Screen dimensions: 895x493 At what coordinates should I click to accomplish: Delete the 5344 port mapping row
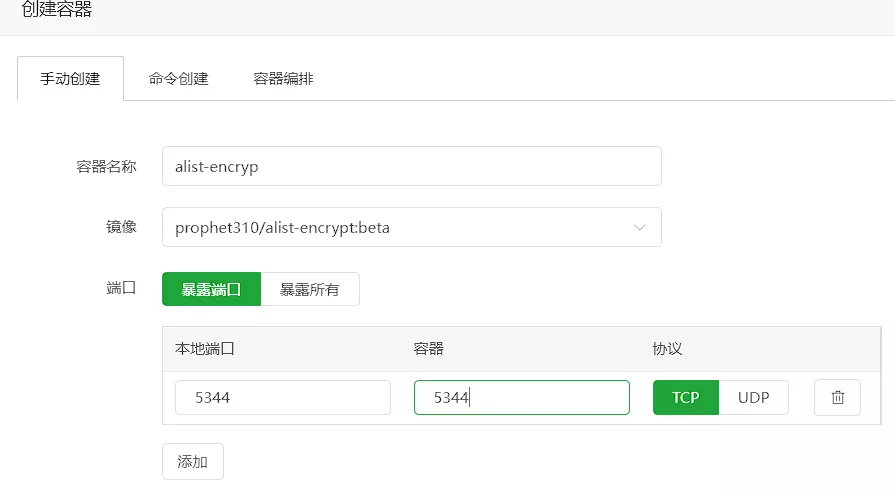tap(837, 397)
